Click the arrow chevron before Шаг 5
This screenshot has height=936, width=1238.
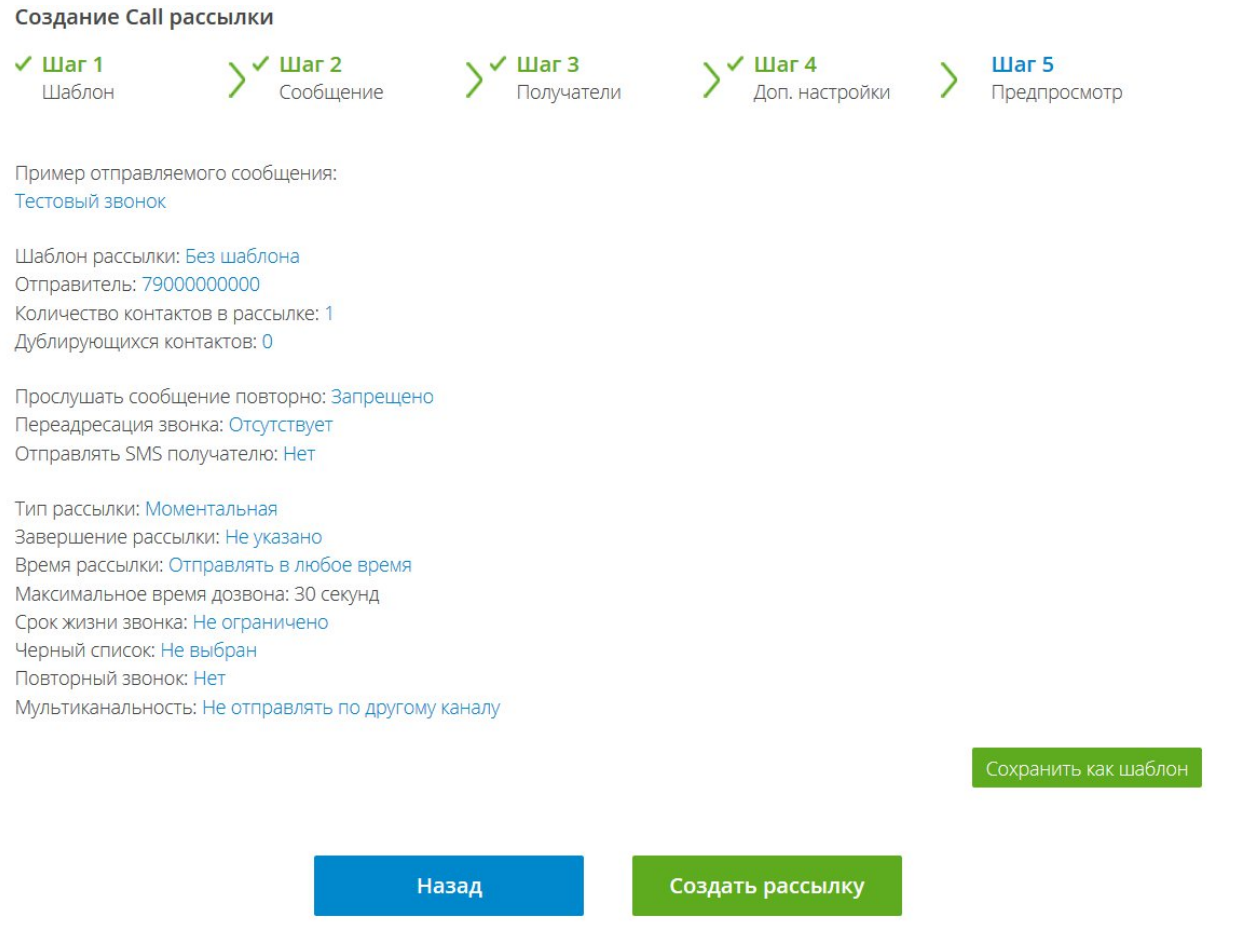pyautogui.click(x=947, y=79)
